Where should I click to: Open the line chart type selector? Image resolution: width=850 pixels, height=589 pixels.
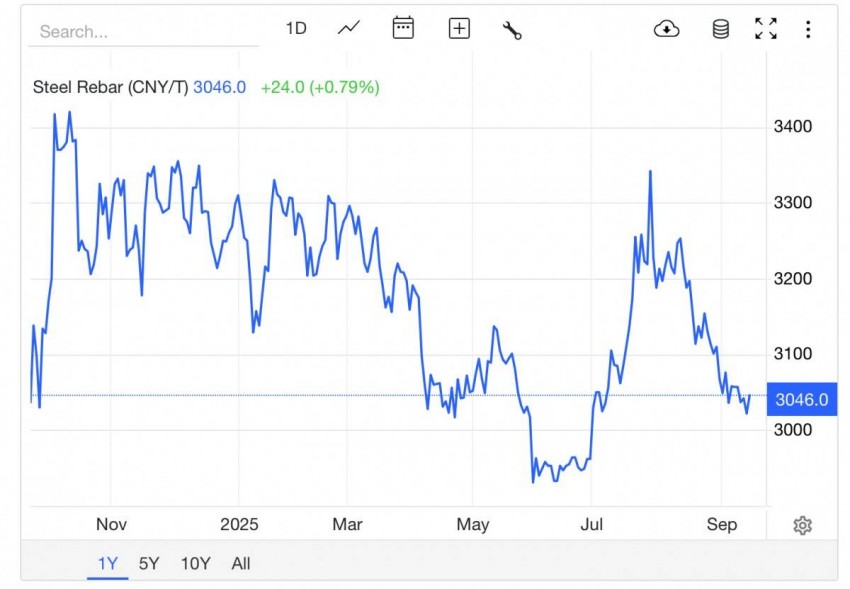tap(349, 29)
